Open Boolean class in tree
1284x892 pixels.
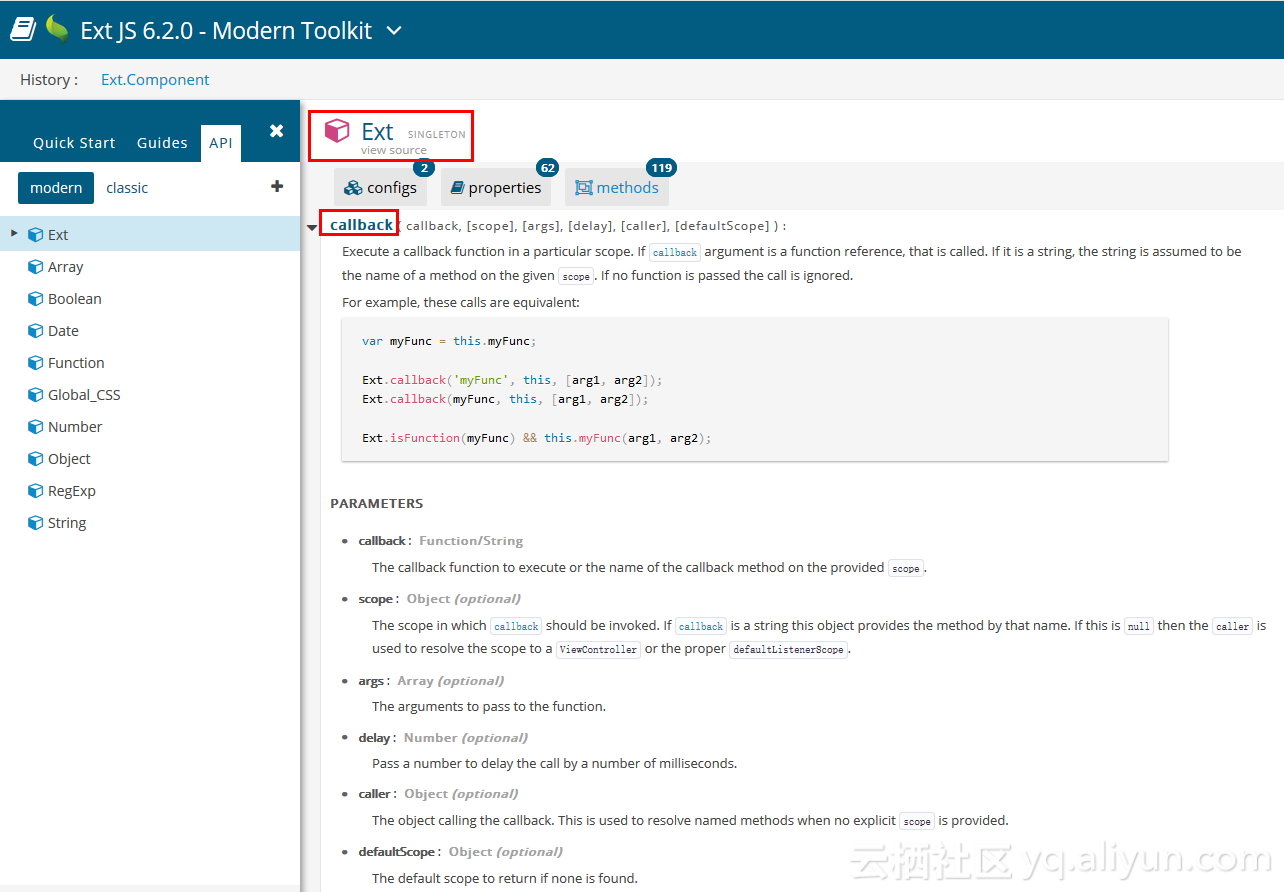[75, 299]
